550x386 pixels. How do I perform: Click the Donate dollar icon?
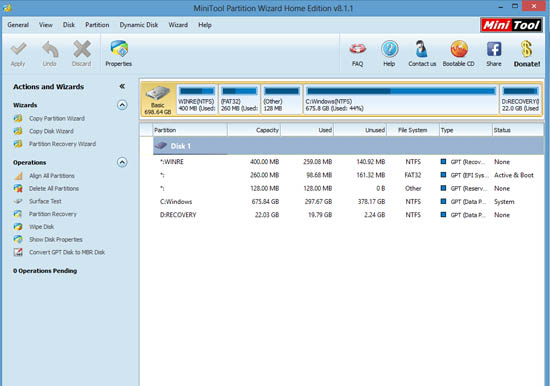pyautogui.click(x=526, y=49)
